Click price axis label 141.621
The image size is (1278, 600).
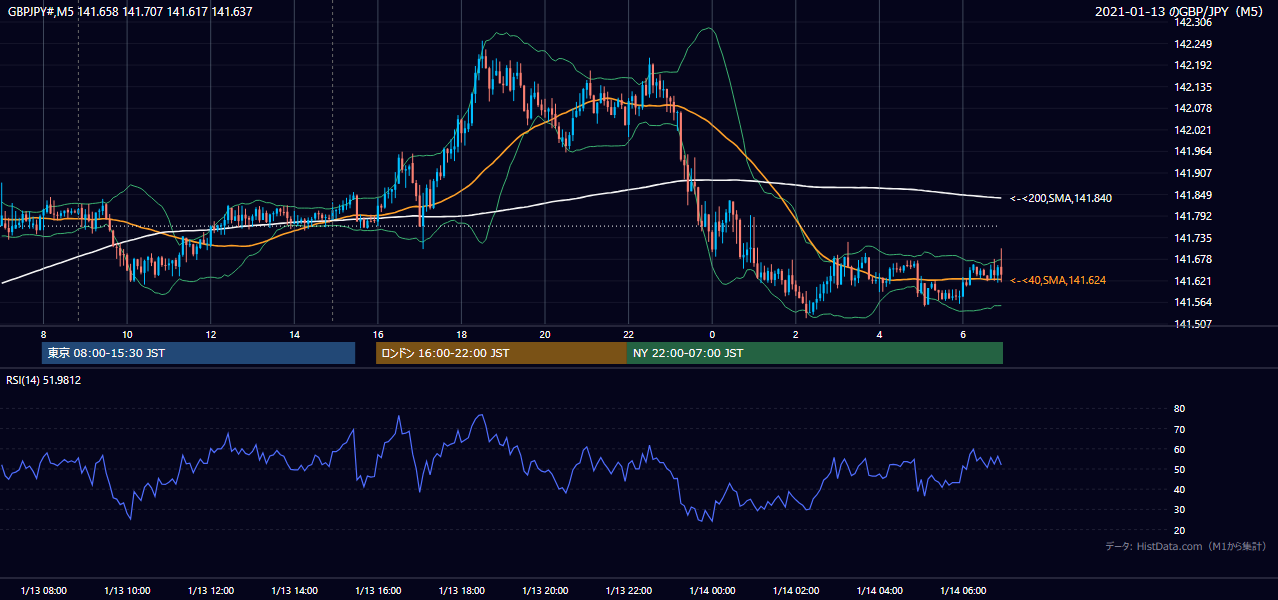(1193, 281)
